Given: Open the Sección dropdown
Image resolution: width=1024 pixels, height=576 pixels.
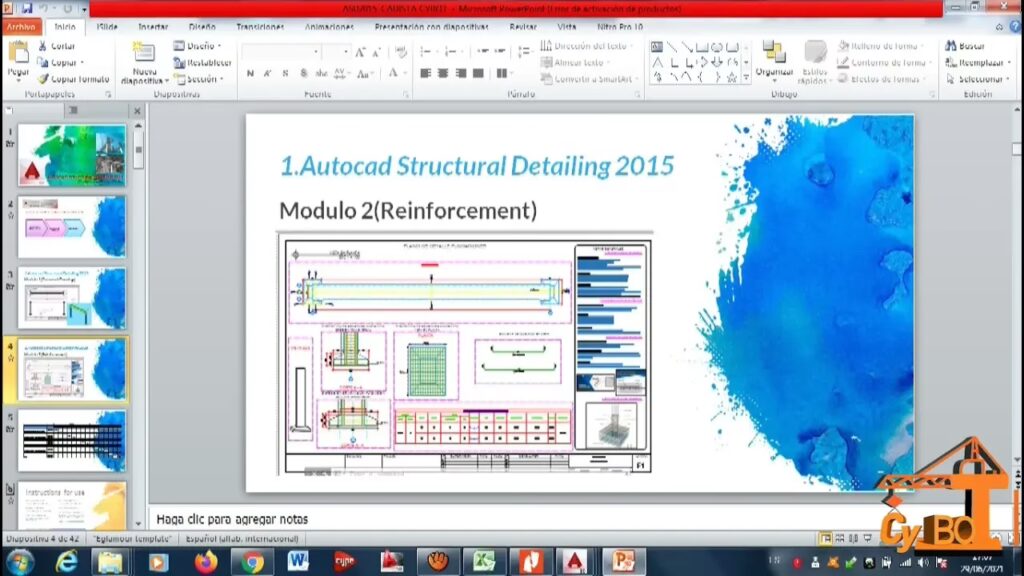Looking at the screenshot, I should (198, 79).
